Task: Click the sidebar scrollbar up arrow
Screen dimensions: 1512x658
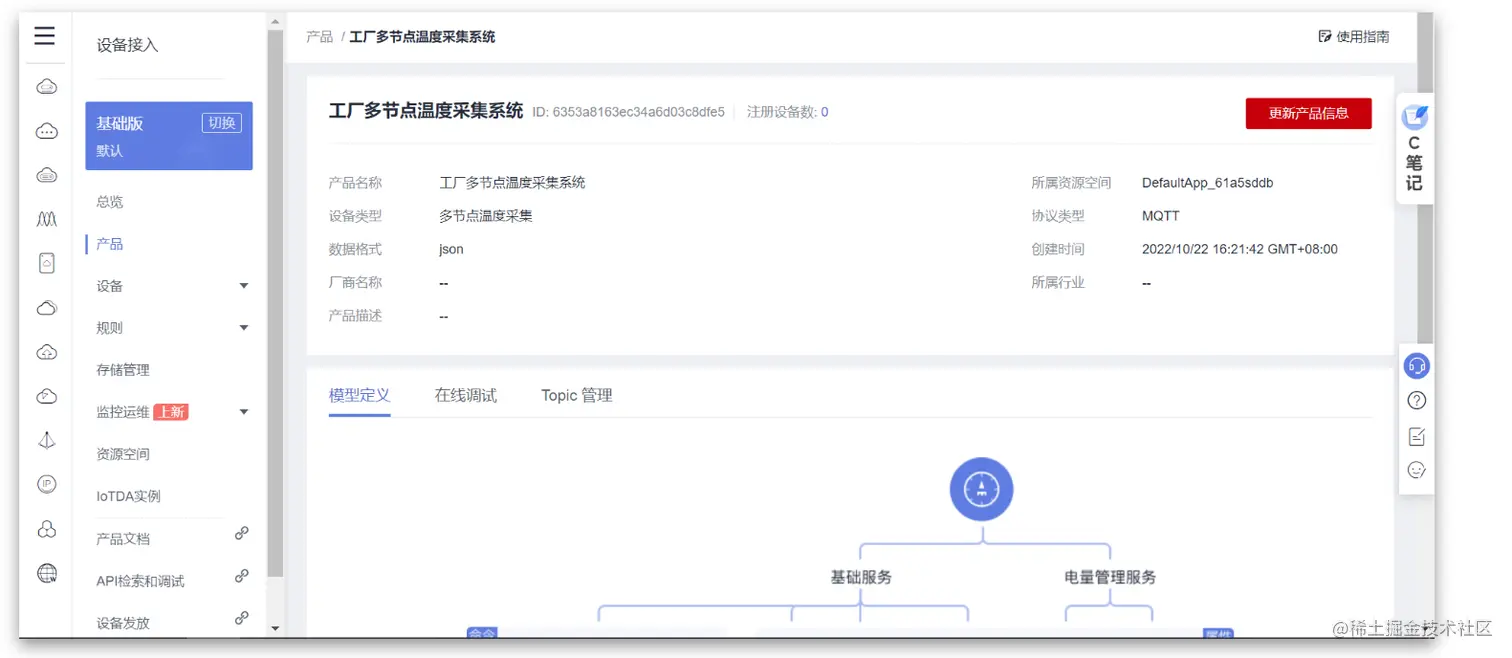Action: pyautogui.click(x=275, y=21)
